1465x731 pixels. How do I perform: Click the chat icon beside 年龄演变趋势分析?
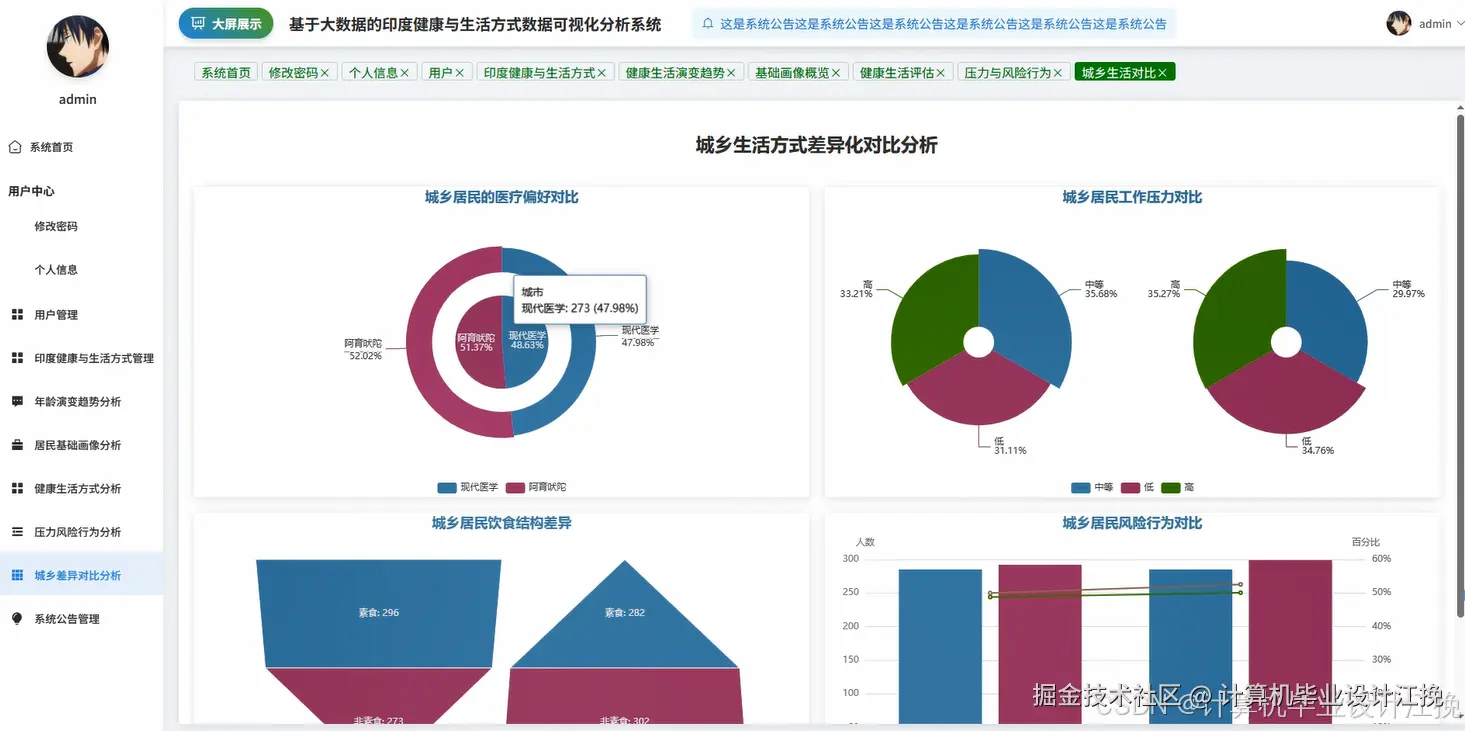tap(17, 401)
